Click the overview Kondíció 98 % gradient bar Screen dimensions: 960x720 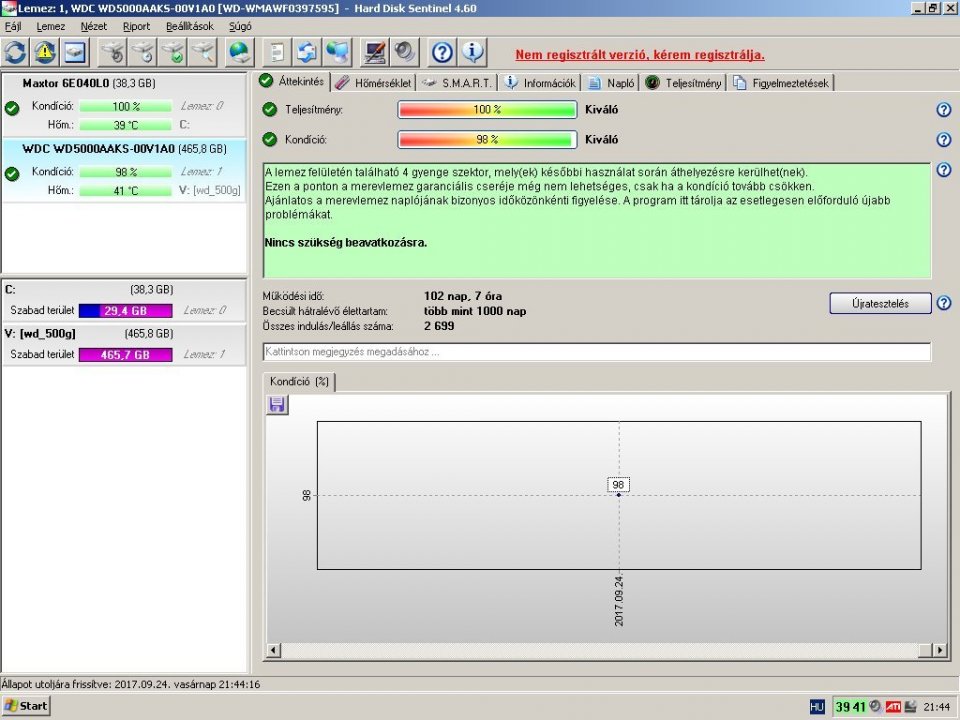click(487, 140)
